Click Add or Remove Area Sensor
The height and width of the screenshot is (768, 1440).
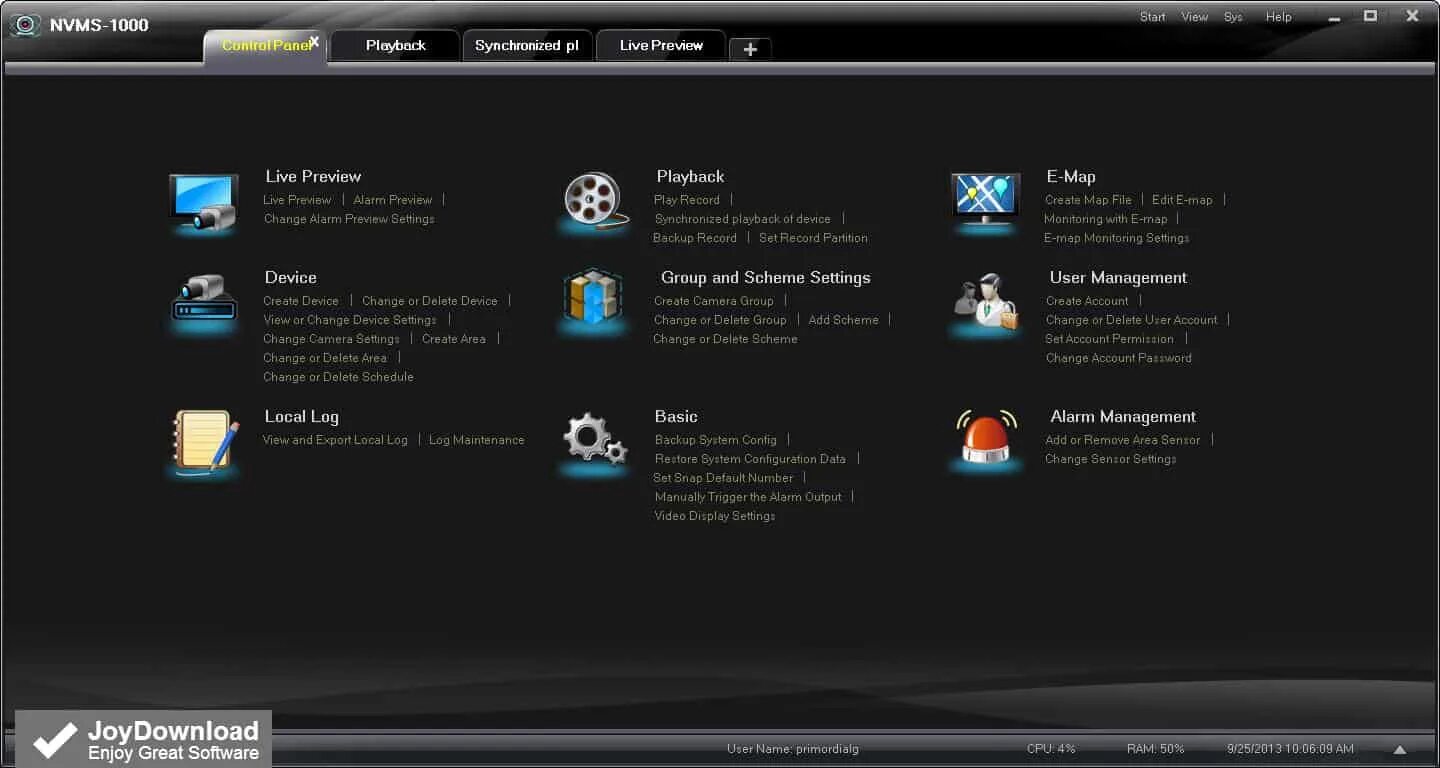pos(1123,440)
